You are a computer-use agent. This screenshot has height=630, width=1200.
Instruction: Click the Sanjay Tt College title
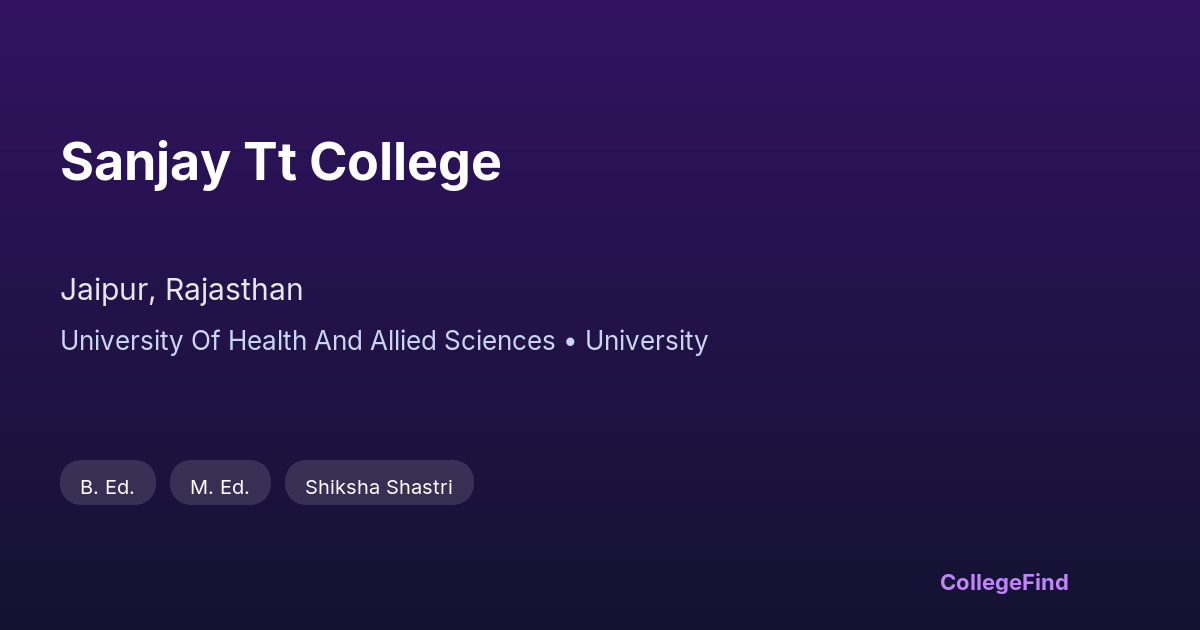click(x=280, y=162)
